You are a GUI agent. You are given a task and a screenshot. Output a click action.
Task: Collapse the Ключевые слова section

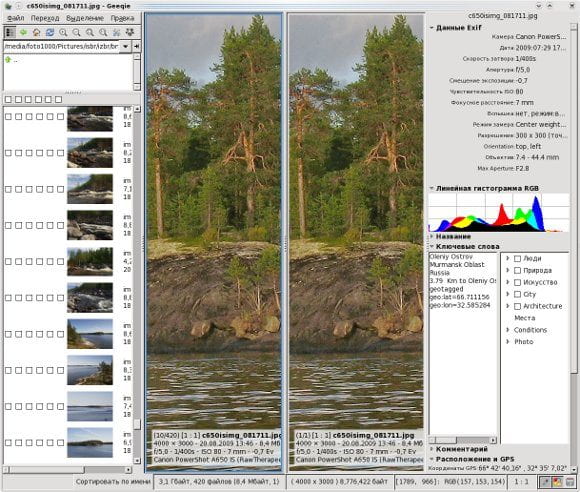tap(431, 246)
